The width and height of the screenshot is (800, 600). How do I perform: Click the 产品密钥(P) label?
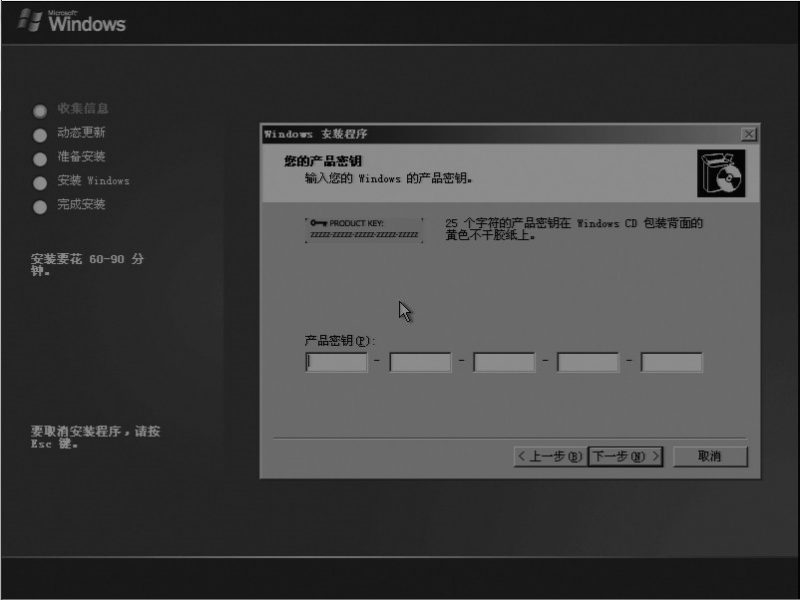tap(339, 340)
